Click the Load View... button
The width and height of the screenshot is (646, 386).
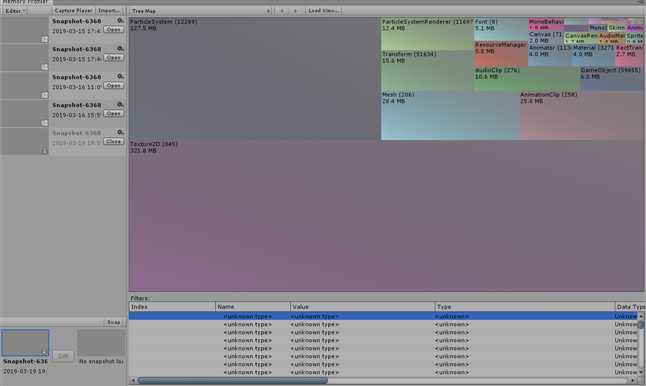tap(323, 11)
